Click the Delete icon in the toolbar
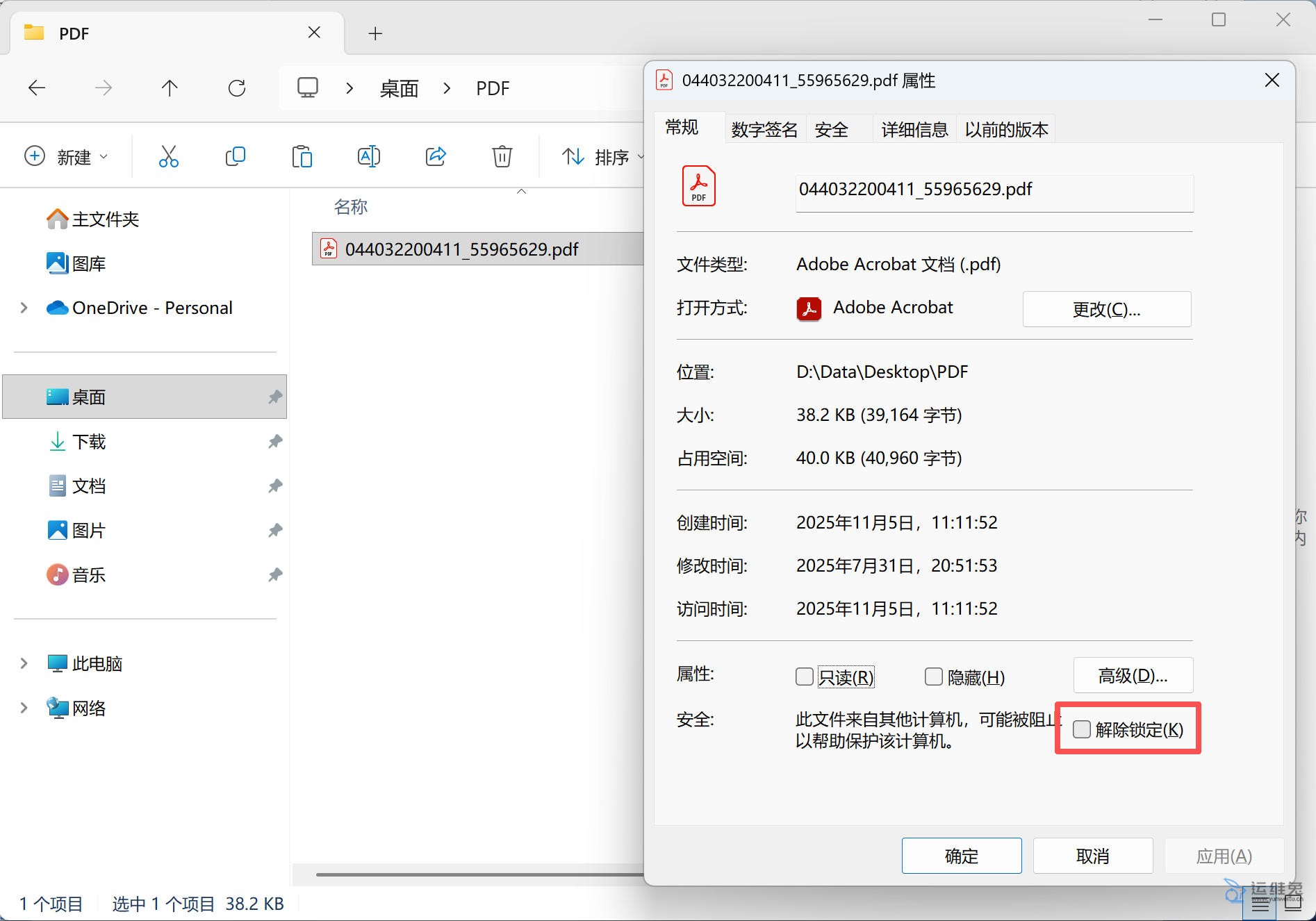Viewport: 1316px width, 921px height. click(502, 156)
